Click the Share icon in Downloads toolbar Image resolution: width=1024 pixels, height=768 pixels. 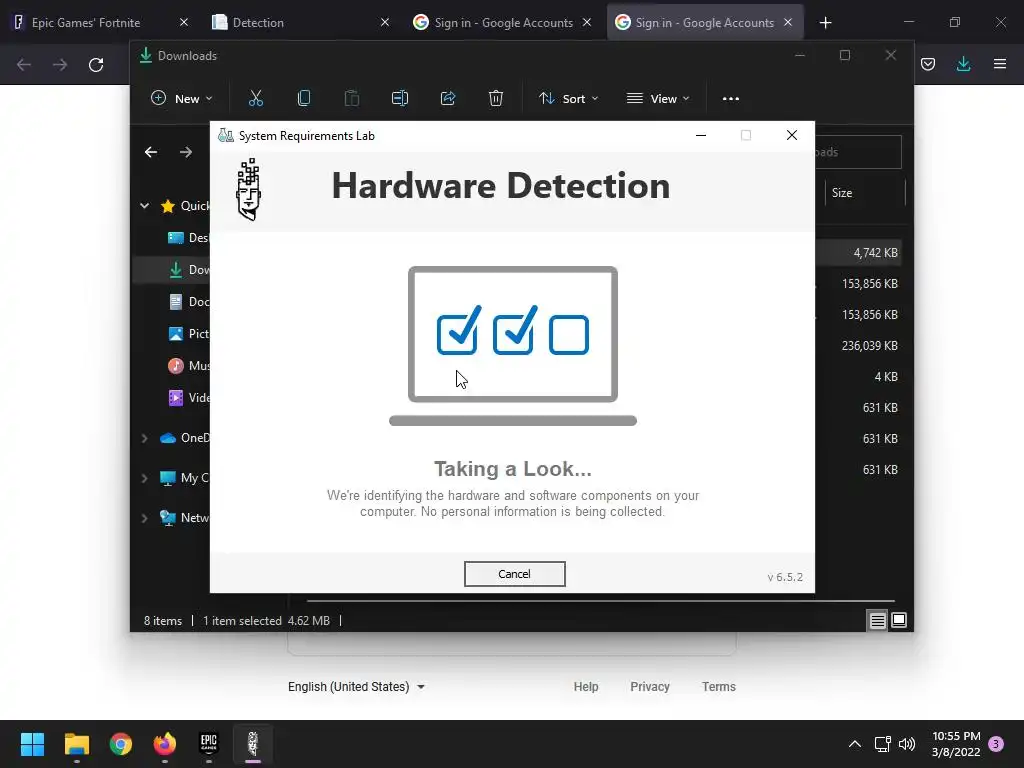coord(448,99)
